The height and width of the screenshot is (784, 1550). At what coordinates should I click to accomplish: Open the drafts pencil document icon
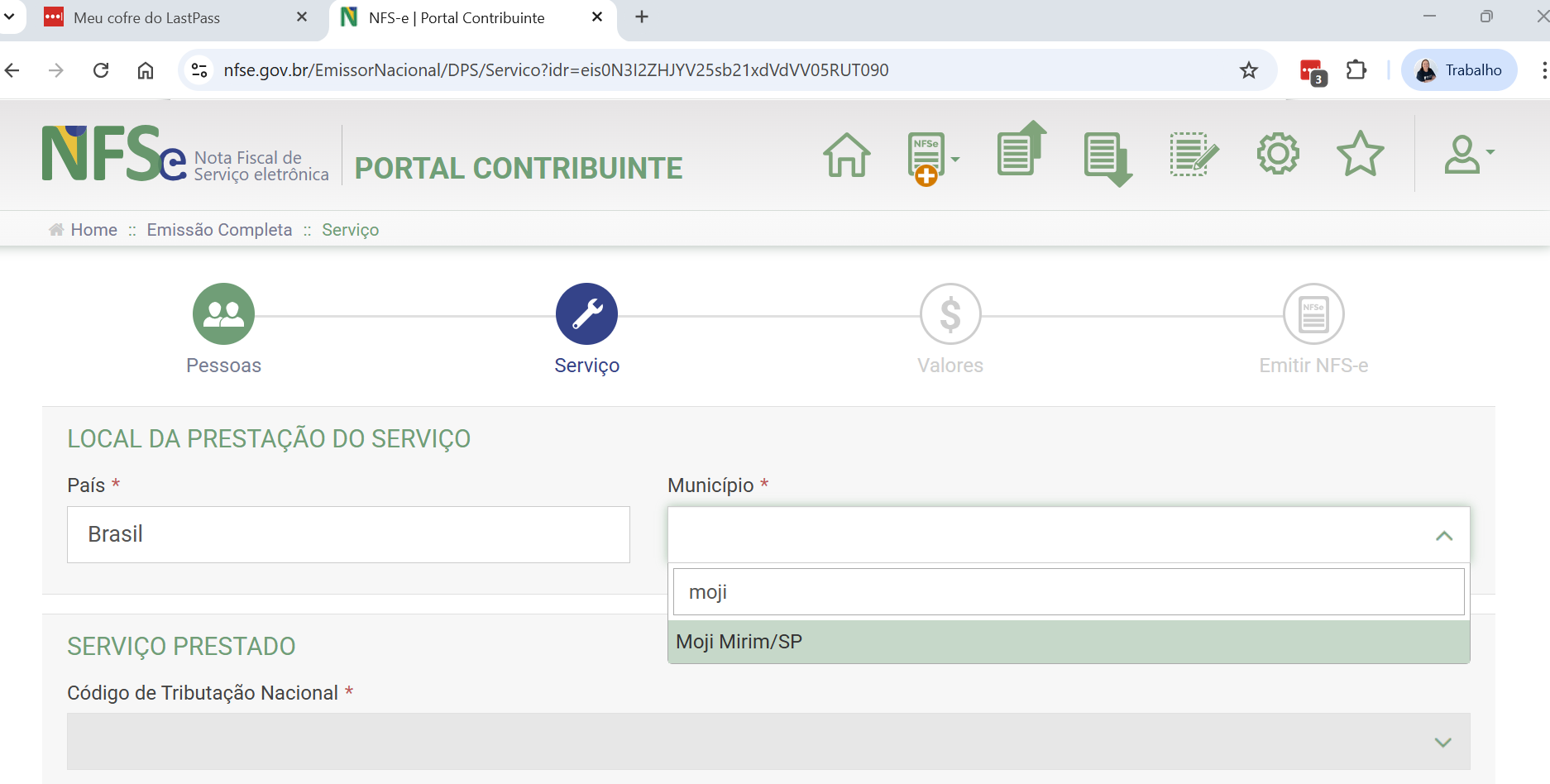(1193, 155)
